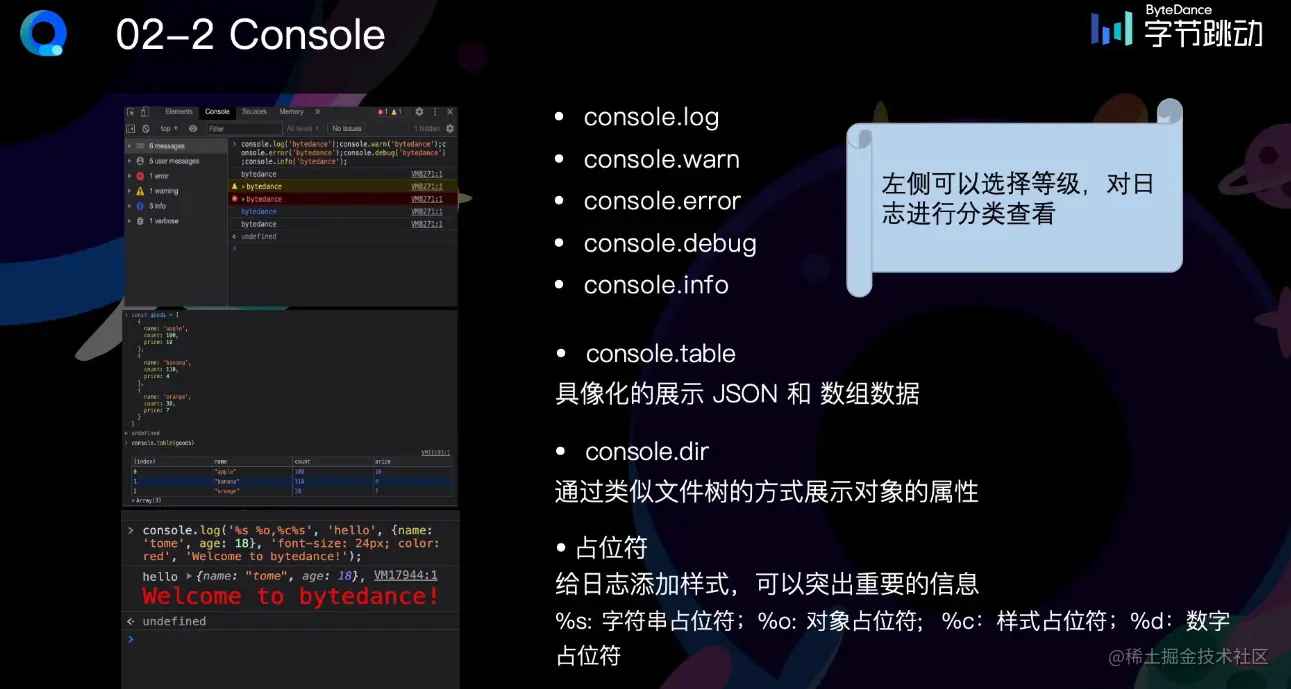
Task: Open VM8271:1 link on red error row
Action: point(427,199)
